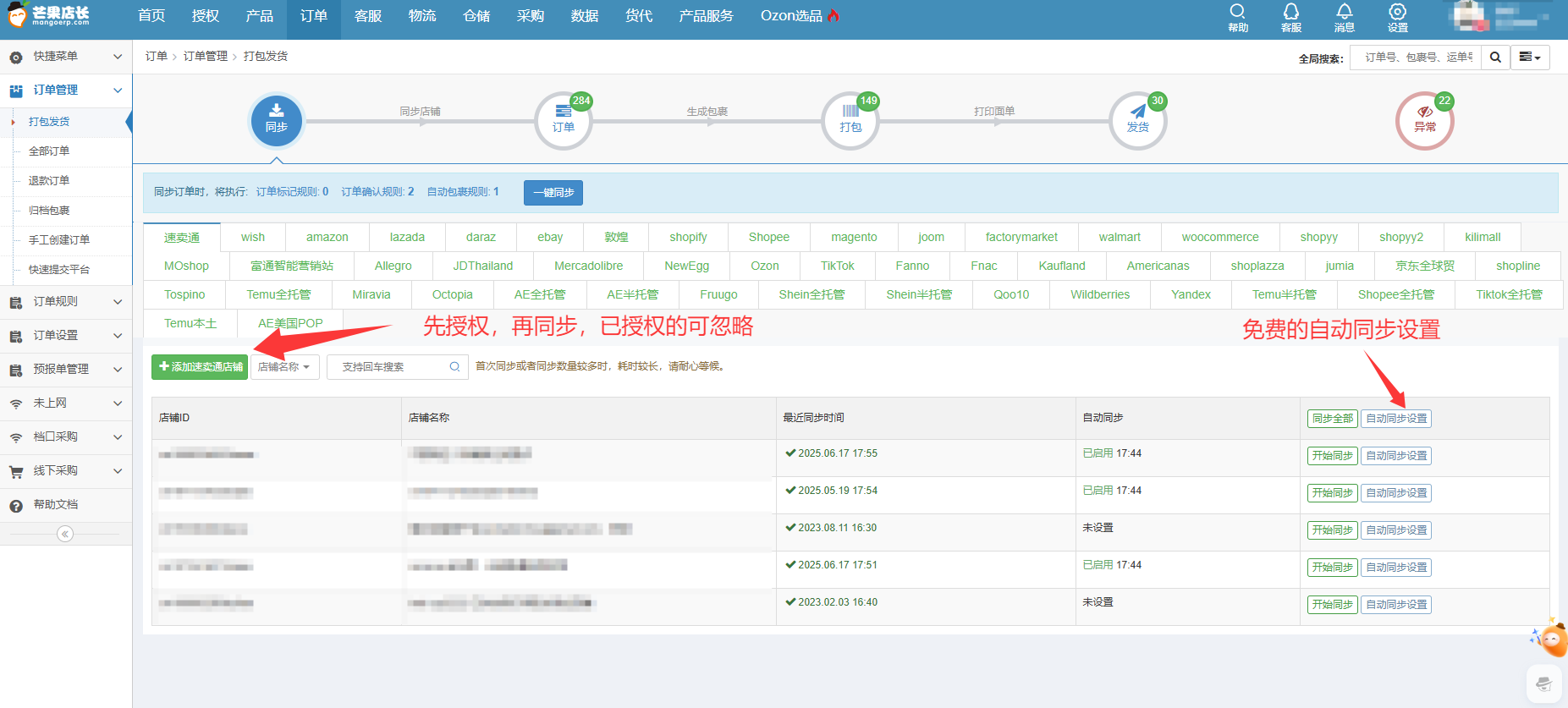Click into the global search input field

[1416, 58]
